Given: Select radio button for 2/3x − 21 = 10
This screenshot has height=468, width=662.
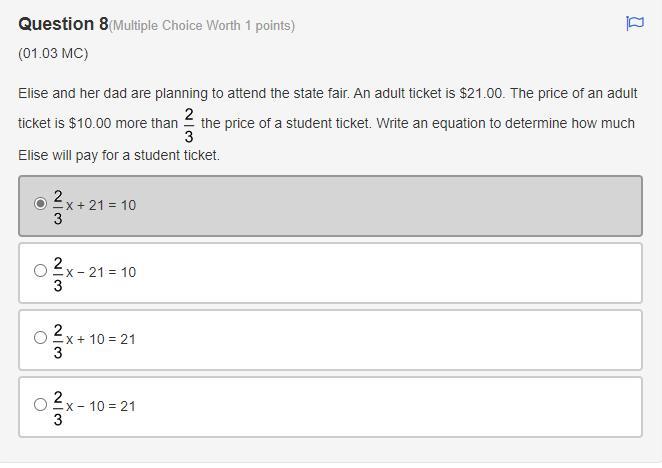Looking at the screenshot, I should (x=40, y=270).
